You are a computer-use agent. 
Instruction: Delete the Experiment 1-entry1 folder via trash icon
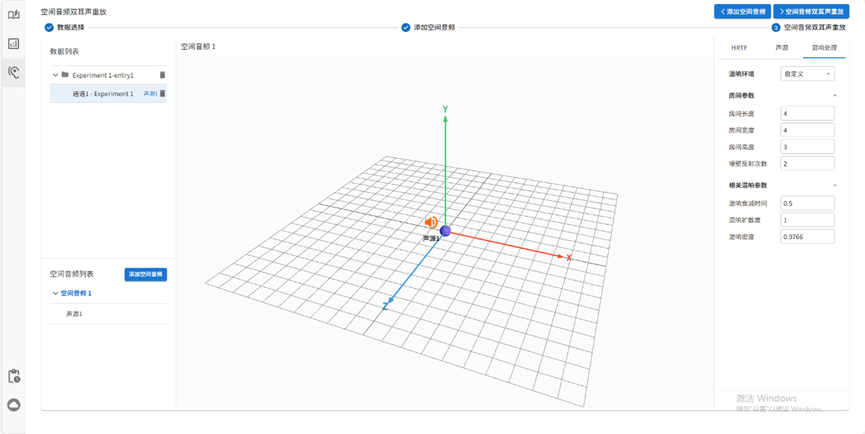[163, 75]
